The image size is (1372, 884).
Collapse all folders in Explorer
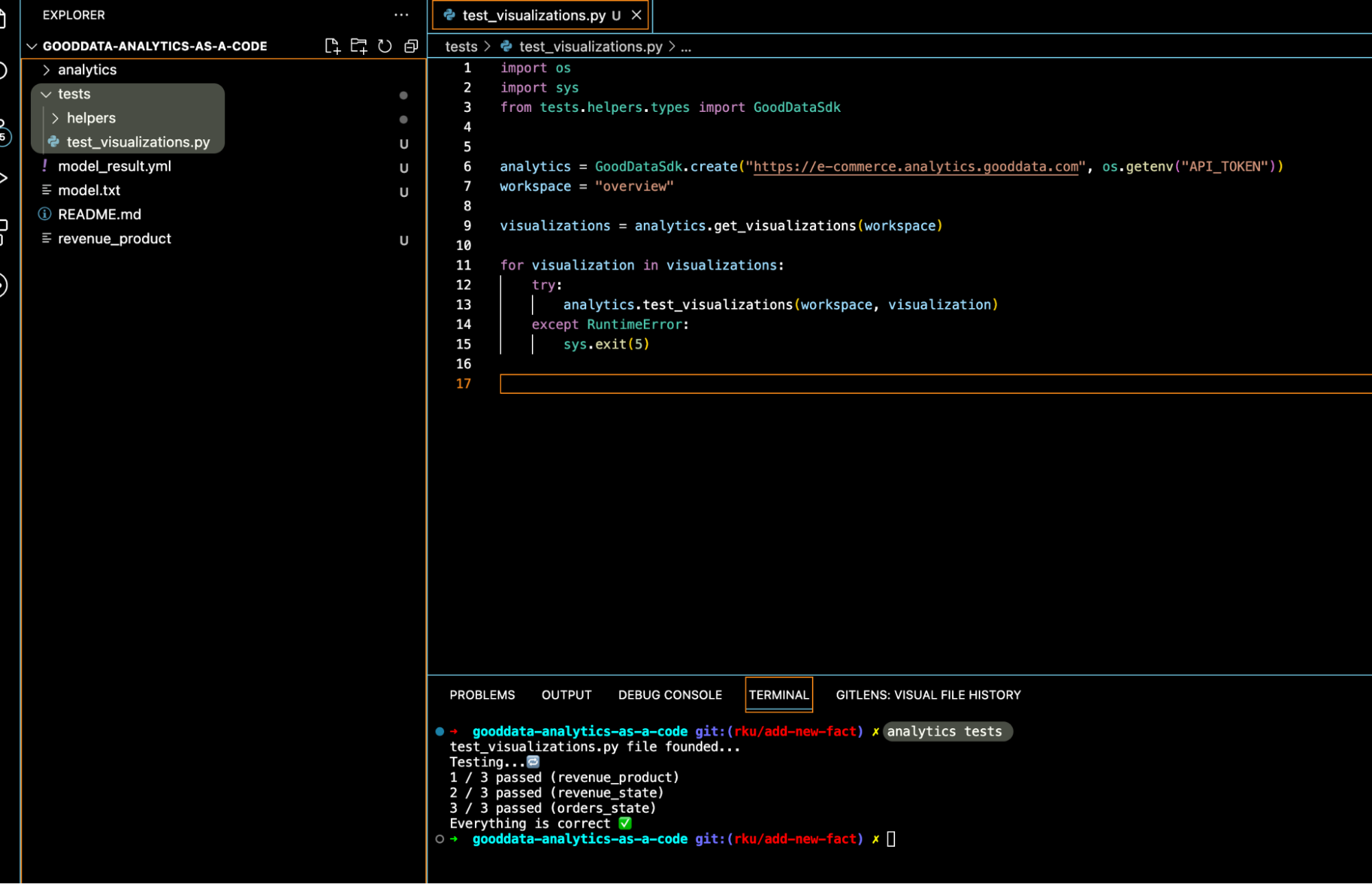pos(411,46)
